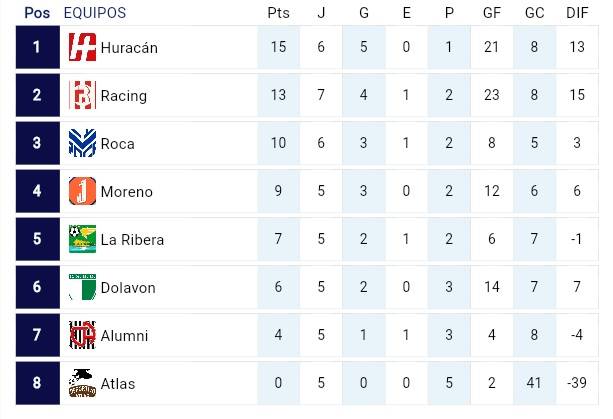Viewport: 613px width, 419px height.
Task: Select the Roca team badge
Action: click(x=82, y=144)
